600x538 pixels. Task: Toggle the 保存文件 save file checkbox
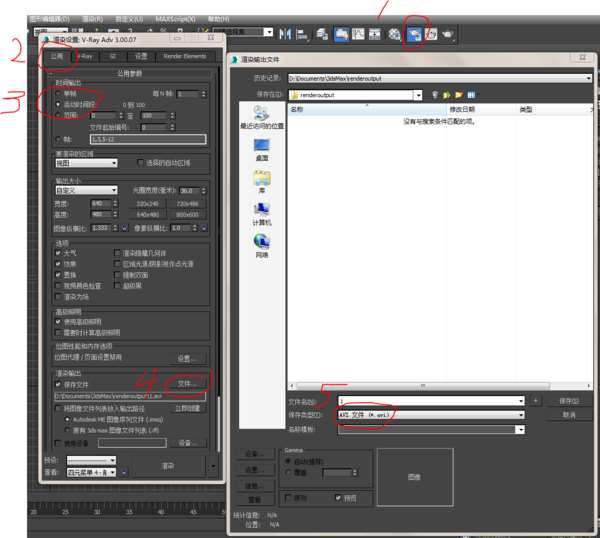(x=58, y=384)
